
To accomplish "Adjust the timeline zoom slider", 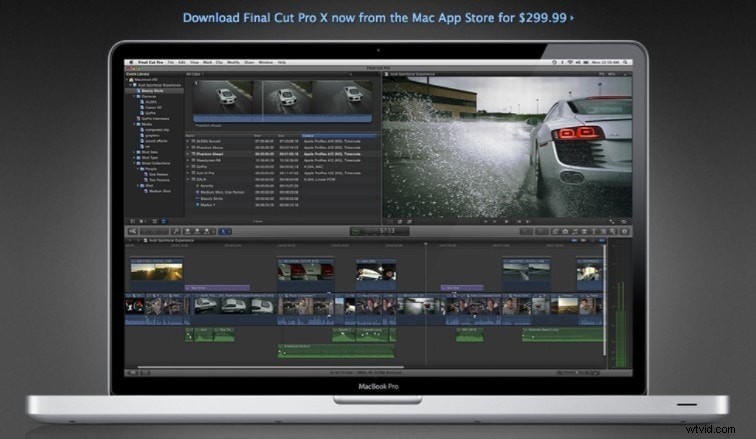I will click(578, 373).
